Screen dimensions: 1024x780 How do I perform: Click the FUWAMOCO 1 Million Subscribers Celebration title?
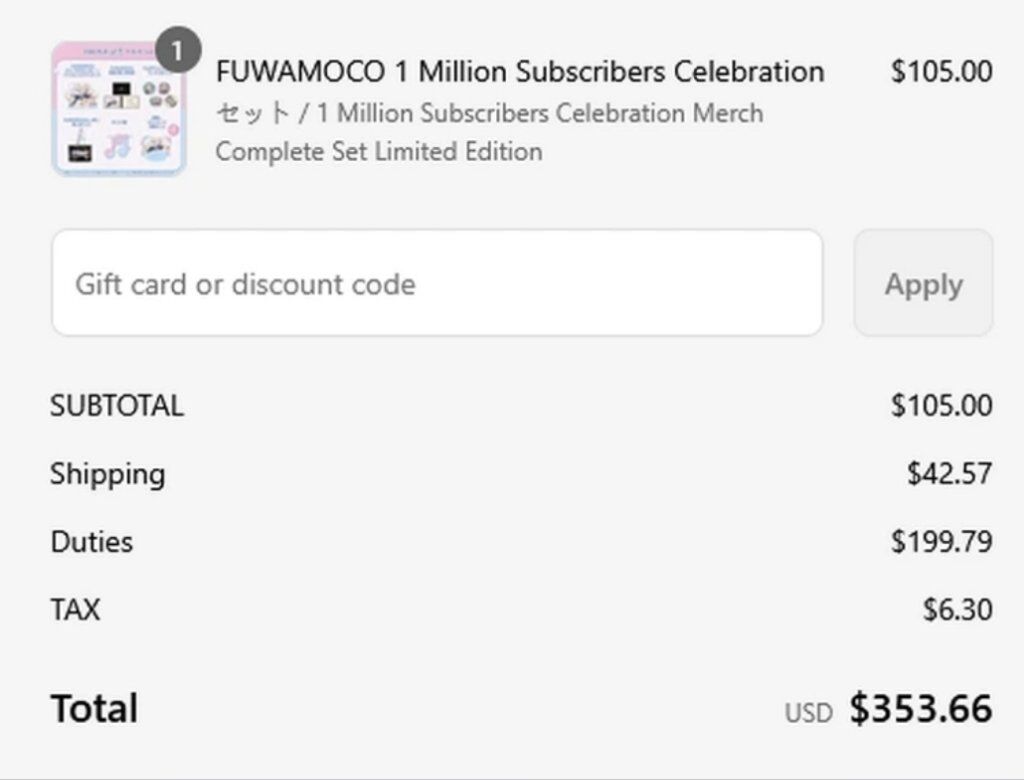[x=520, y=71]
